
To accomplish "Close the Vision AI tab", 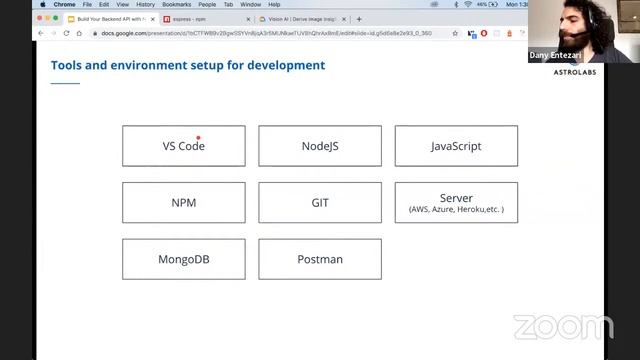I will click(344, 19).
